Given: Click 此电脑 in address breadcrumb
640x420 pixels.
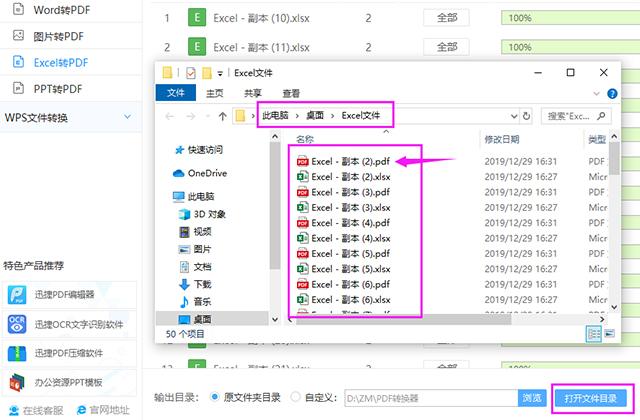Looking at the screenshot, I should click(275, 116).
